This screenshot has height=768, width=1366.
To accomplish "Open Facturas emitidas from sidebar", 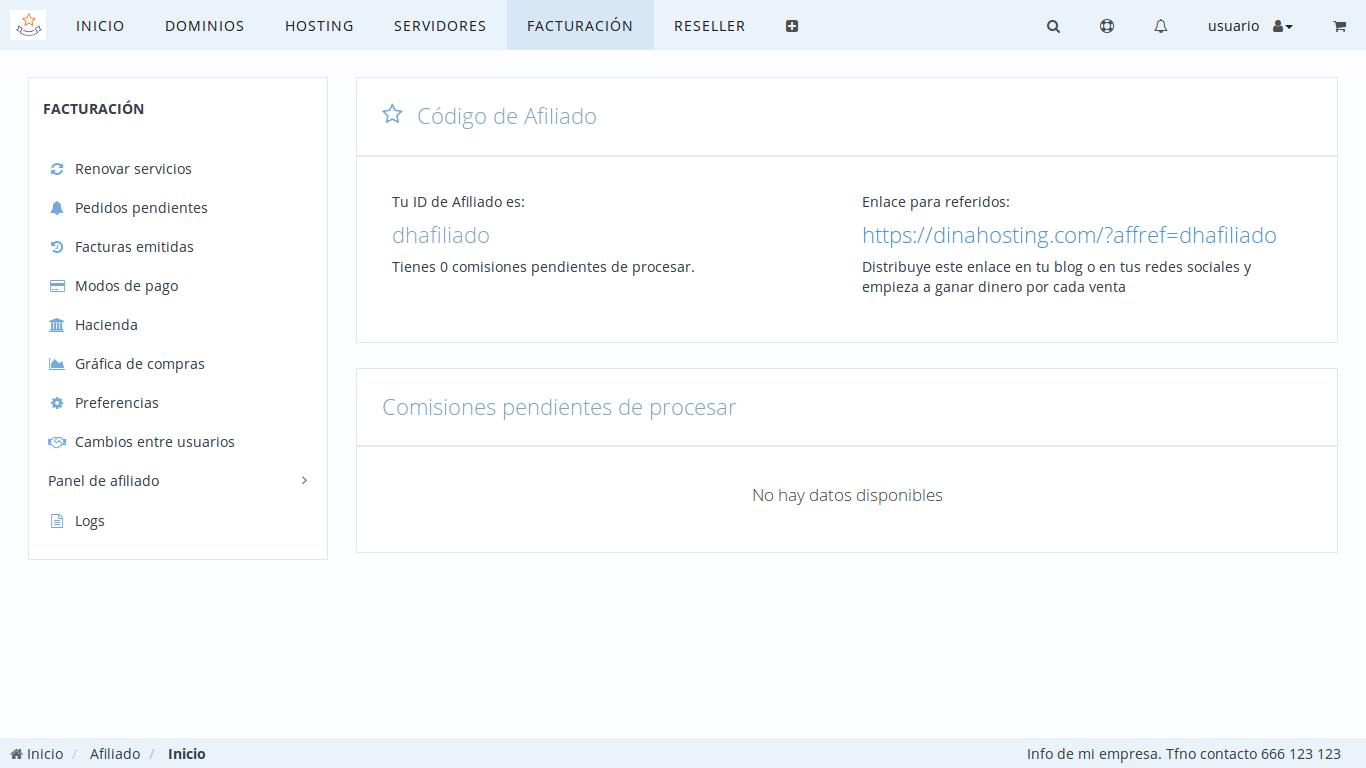I will pos(134,247).
